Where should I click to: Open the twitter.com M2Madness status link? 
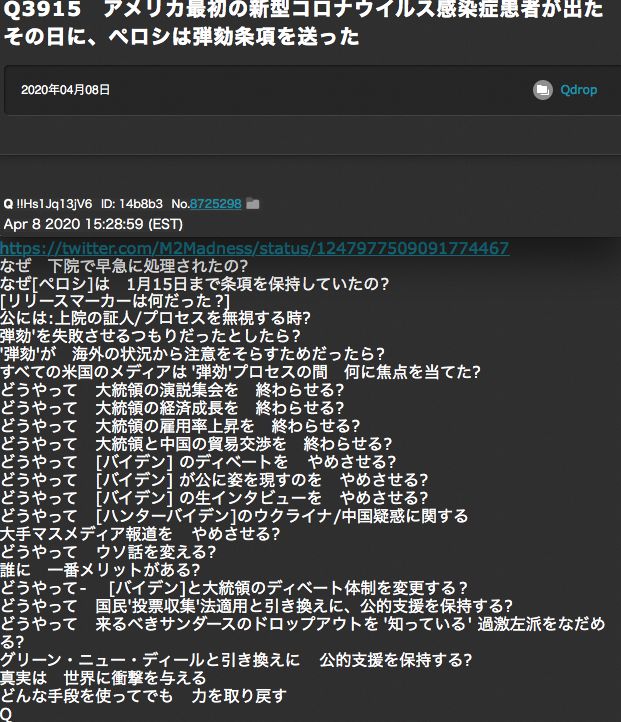pyautogui.click(x=255, y=248)
